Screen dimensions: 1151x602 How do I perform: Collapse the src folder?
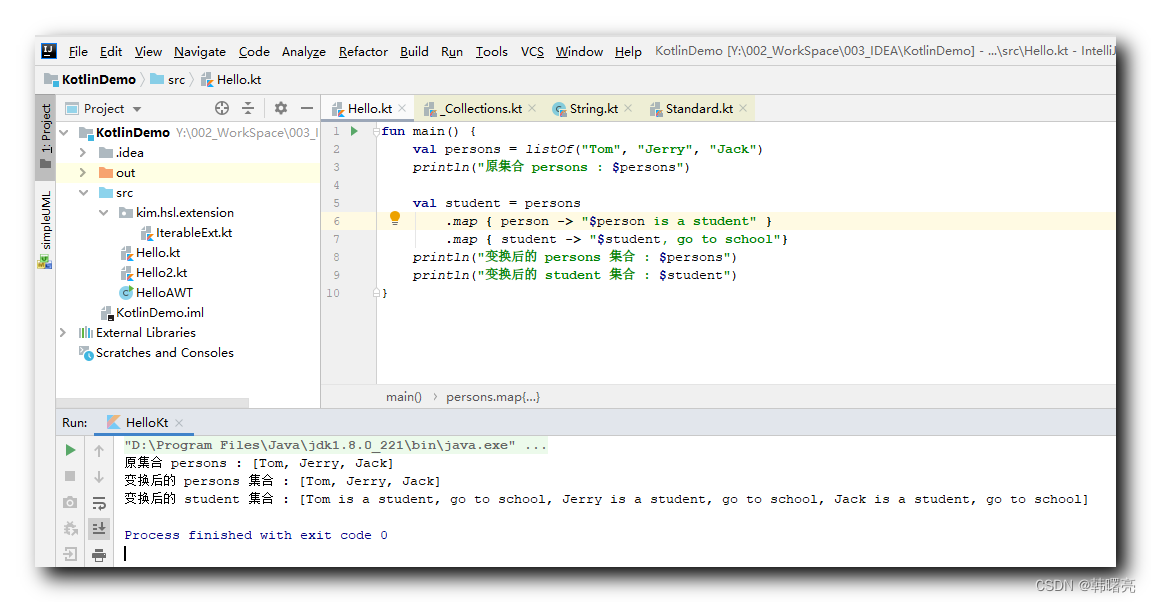tap(83, 193)
